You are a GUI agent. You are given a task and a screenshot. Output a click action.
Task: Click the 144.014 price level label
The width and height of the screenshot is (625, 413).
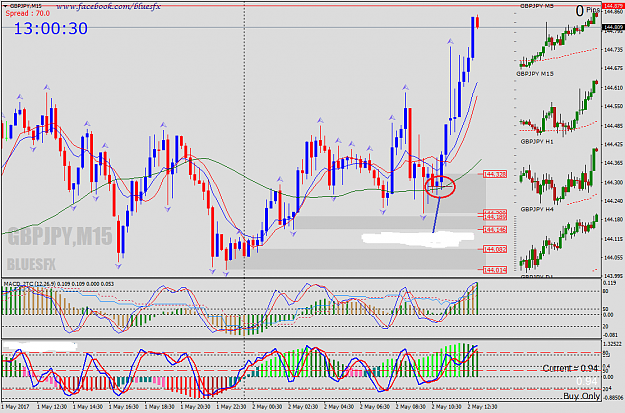pos(495,270)
